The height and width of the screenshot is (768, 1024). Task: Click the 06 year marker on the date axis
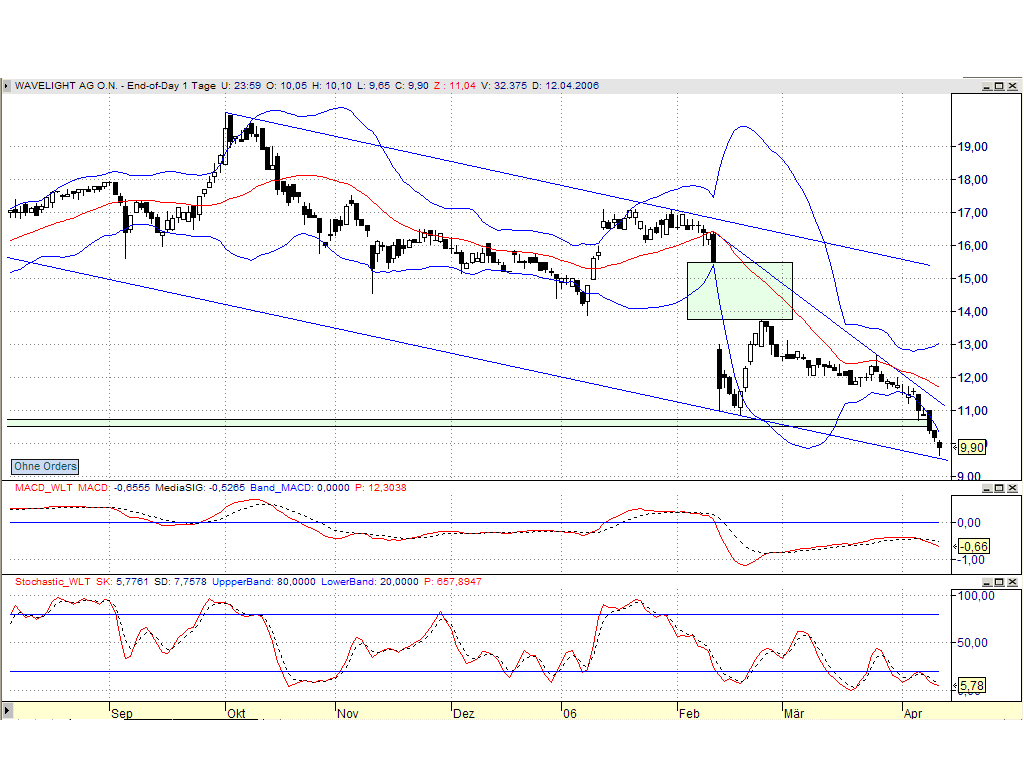click(569, 713)
